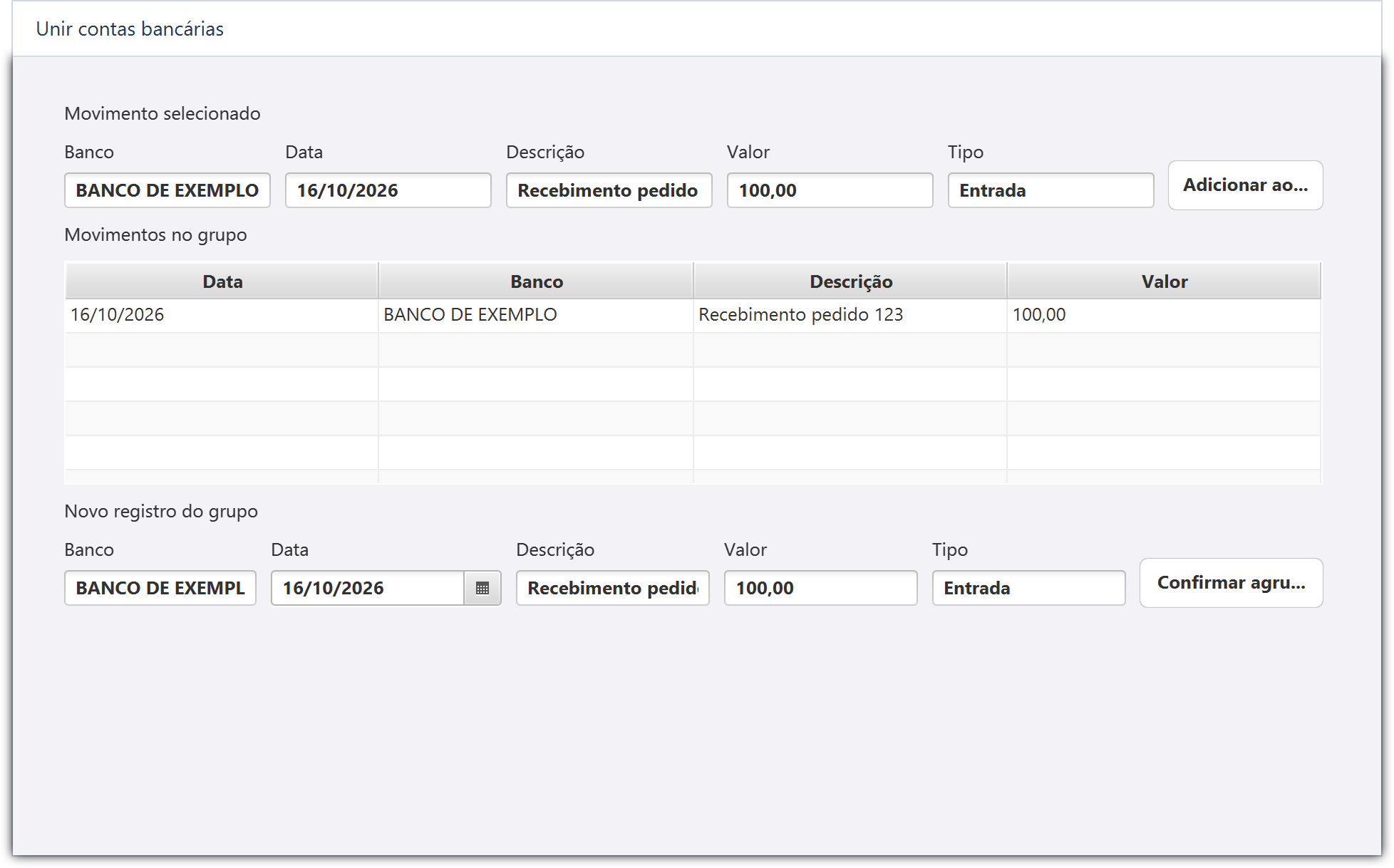Viewport: 1394px width, 868px height.
Task: Click the 'Movimento selecionado' section label
Action: [x=162, y=114]
